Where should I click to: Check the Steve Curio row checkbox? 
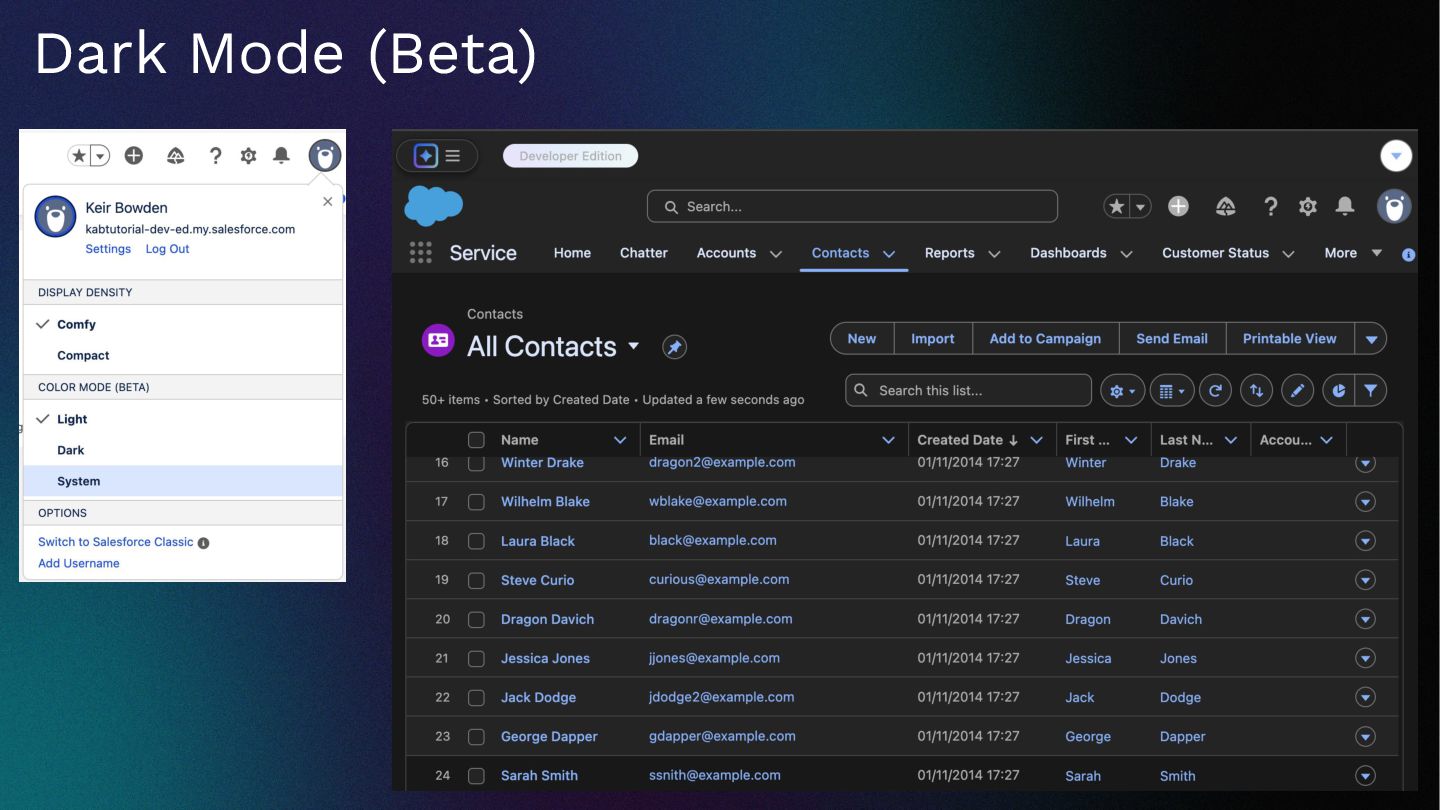pos(476,580)
